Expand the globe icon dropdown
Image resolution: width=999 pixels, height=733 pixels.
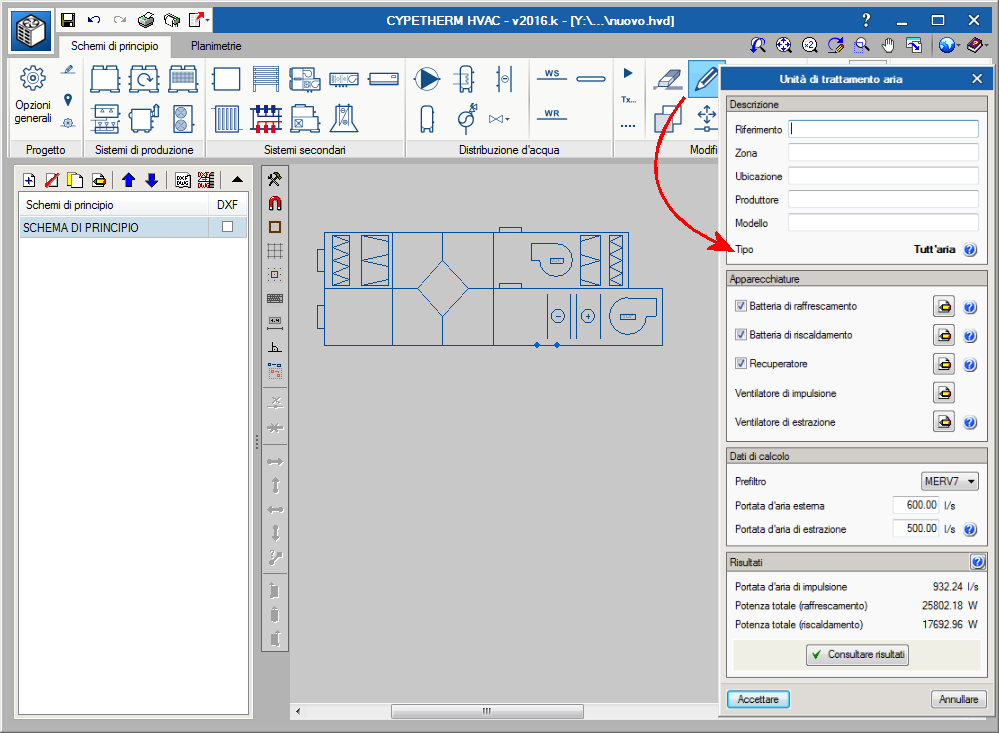pyautogui.click(x=958, y=46)
